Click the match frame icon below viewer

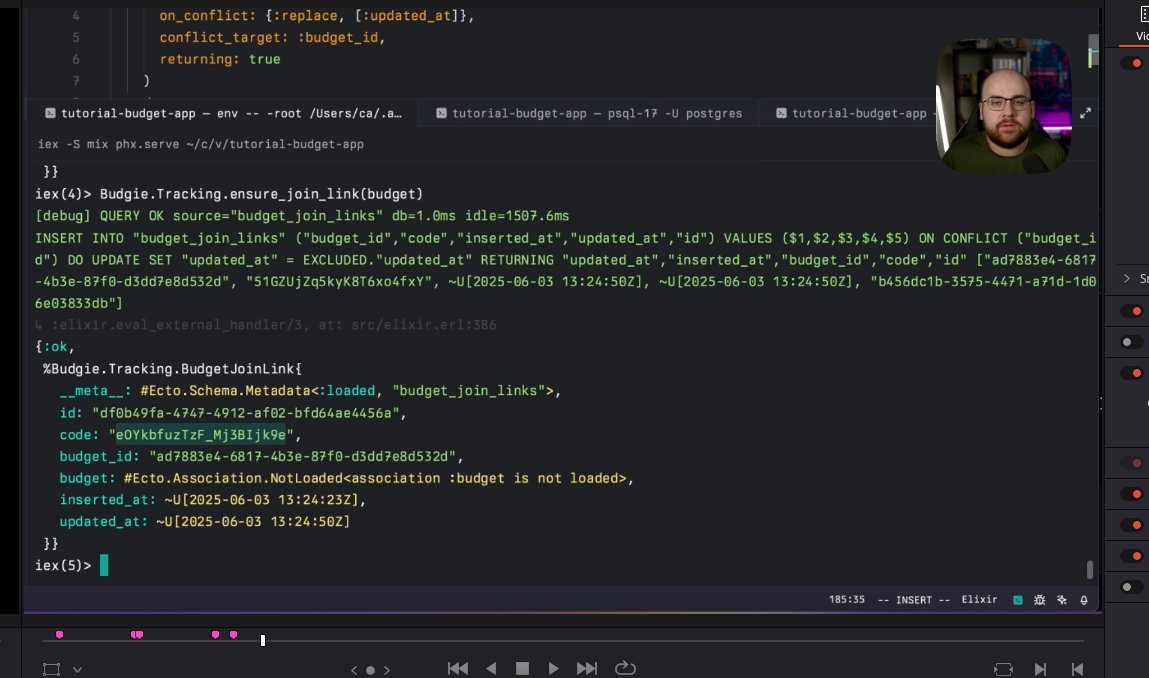tap(1003, 669)
